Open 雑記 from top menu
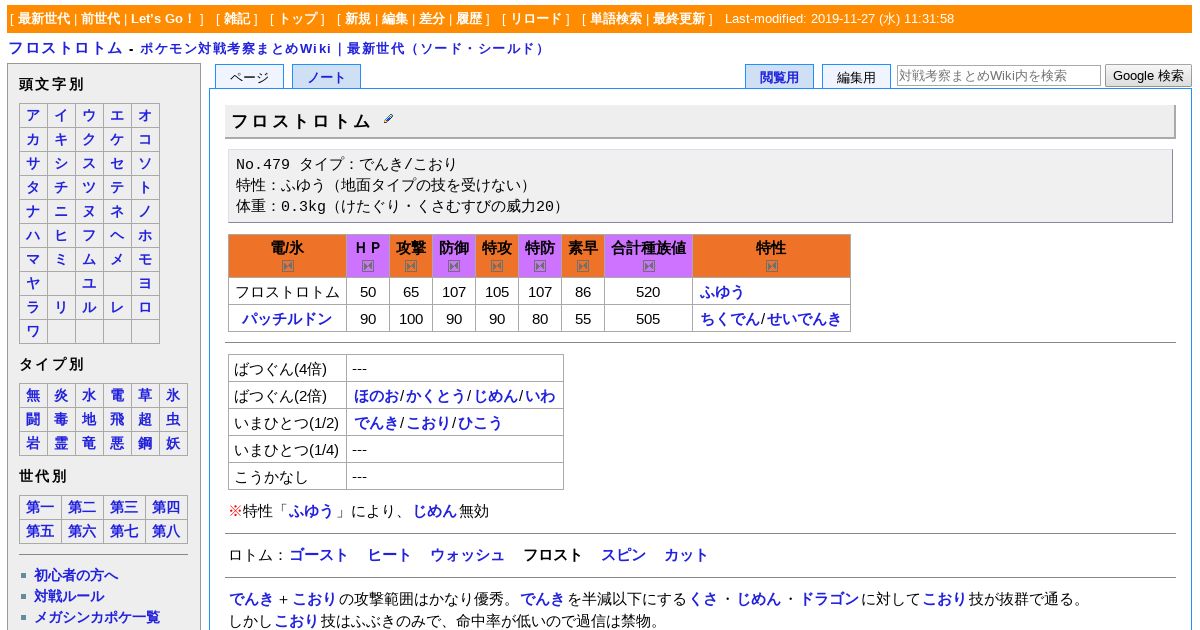This screenshot has height=630, width=1200. [237, 19]
